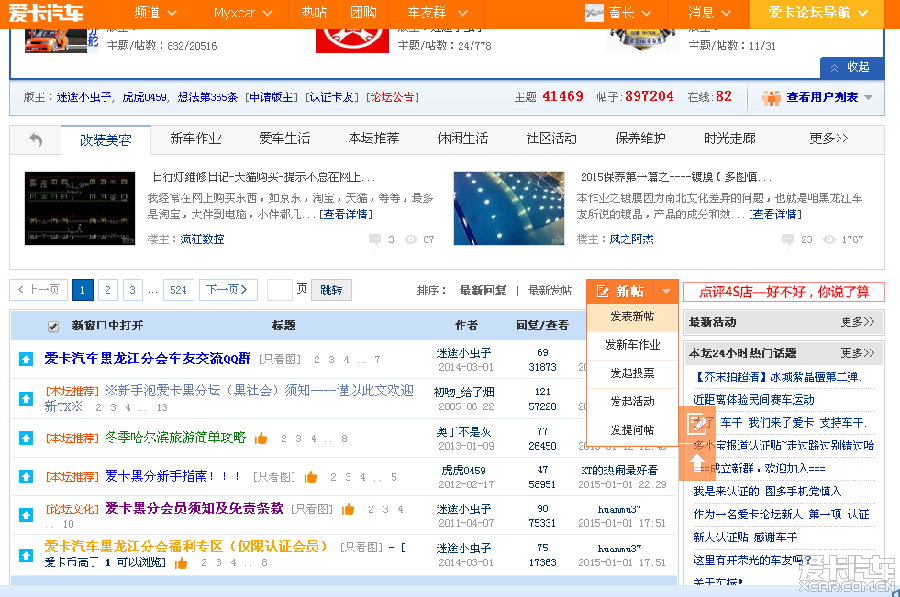Click the floating orange write-post icon
This screenshot has height=597, width=900.
(x=697, y=424)
